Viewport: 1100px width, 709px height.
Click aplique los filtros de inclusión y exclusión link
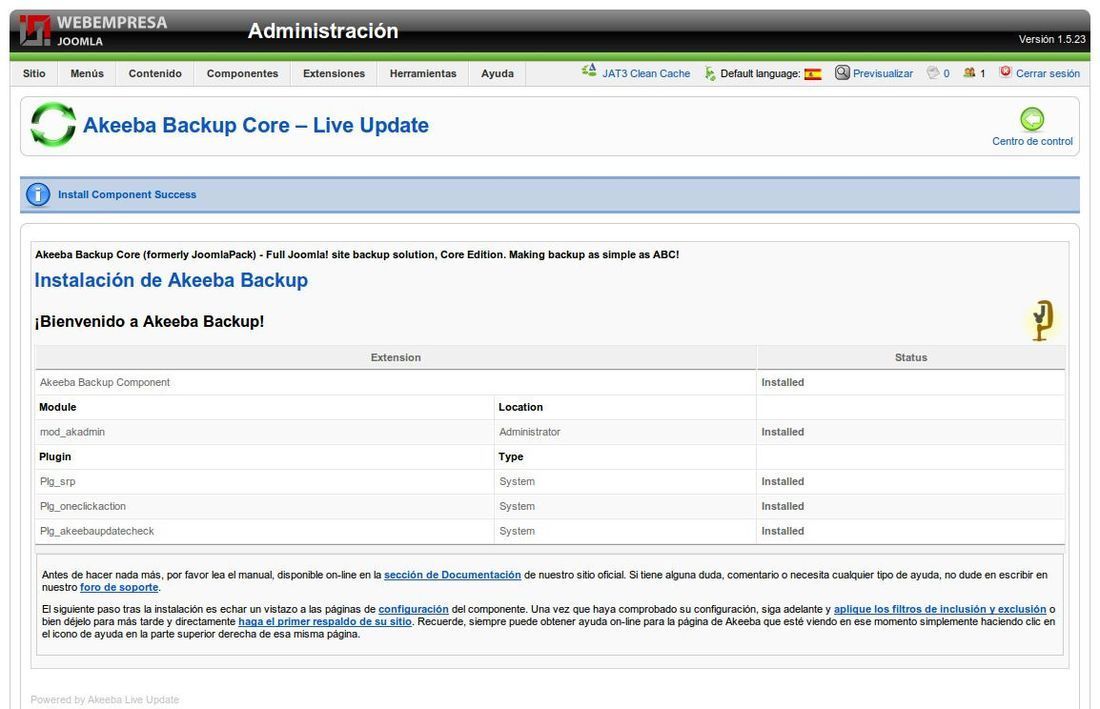click(940, 609)
